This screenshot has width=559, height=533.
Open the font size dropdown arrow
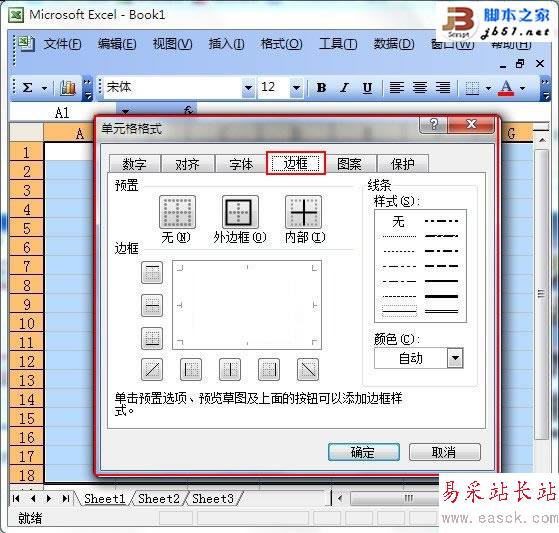297,88
